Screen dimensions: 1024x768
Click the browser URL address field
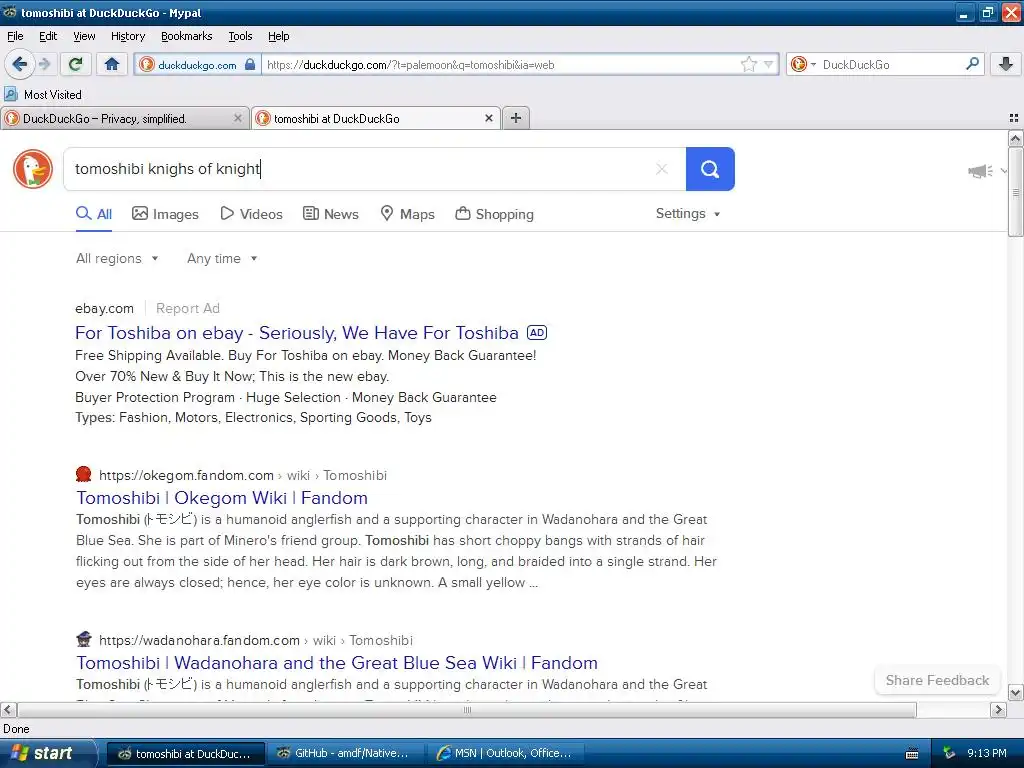(x=500, y=65)
